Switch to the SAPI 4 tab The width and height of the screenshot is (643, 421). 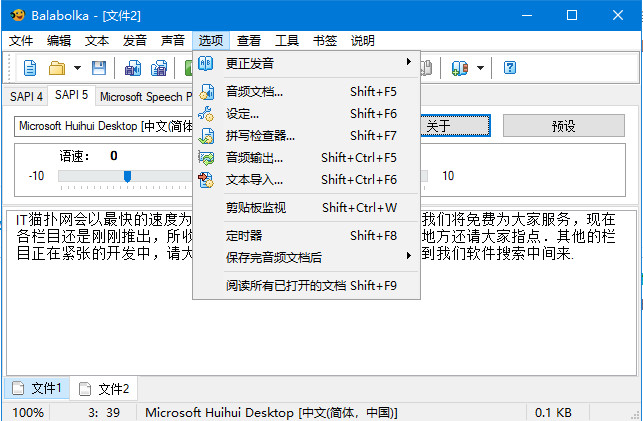click(26, 97)
